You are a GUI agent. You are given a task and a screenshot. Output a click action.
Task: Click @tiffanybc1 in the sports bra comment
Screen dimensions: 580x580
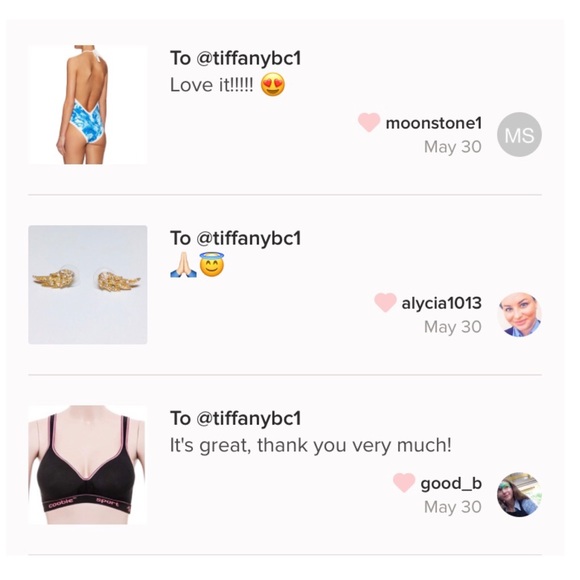248,418
